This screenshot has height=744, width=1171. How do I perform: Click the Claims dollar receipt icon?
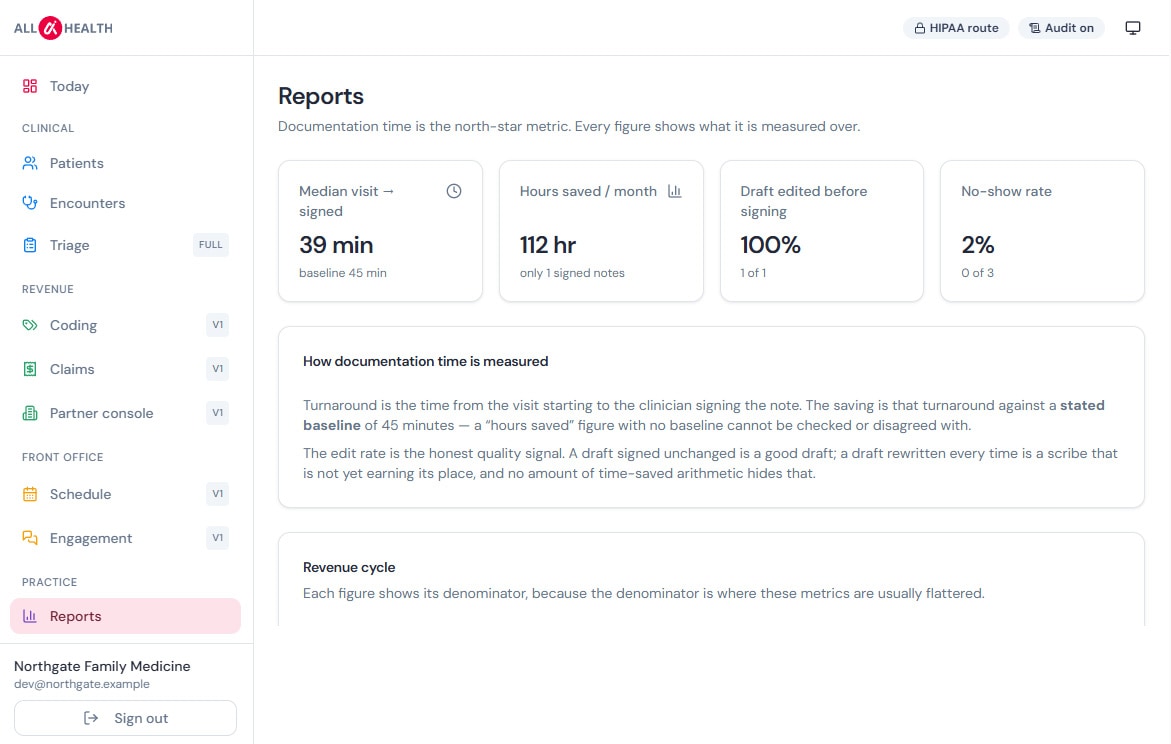pos(30,369)
